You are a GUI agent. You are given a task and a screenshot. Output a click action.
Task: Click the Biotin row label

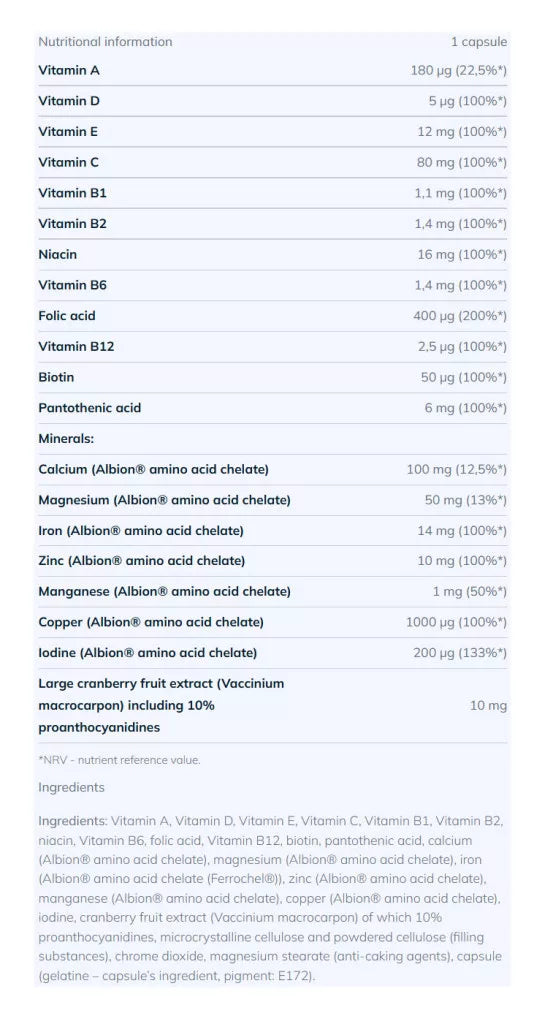coord(56,377)
